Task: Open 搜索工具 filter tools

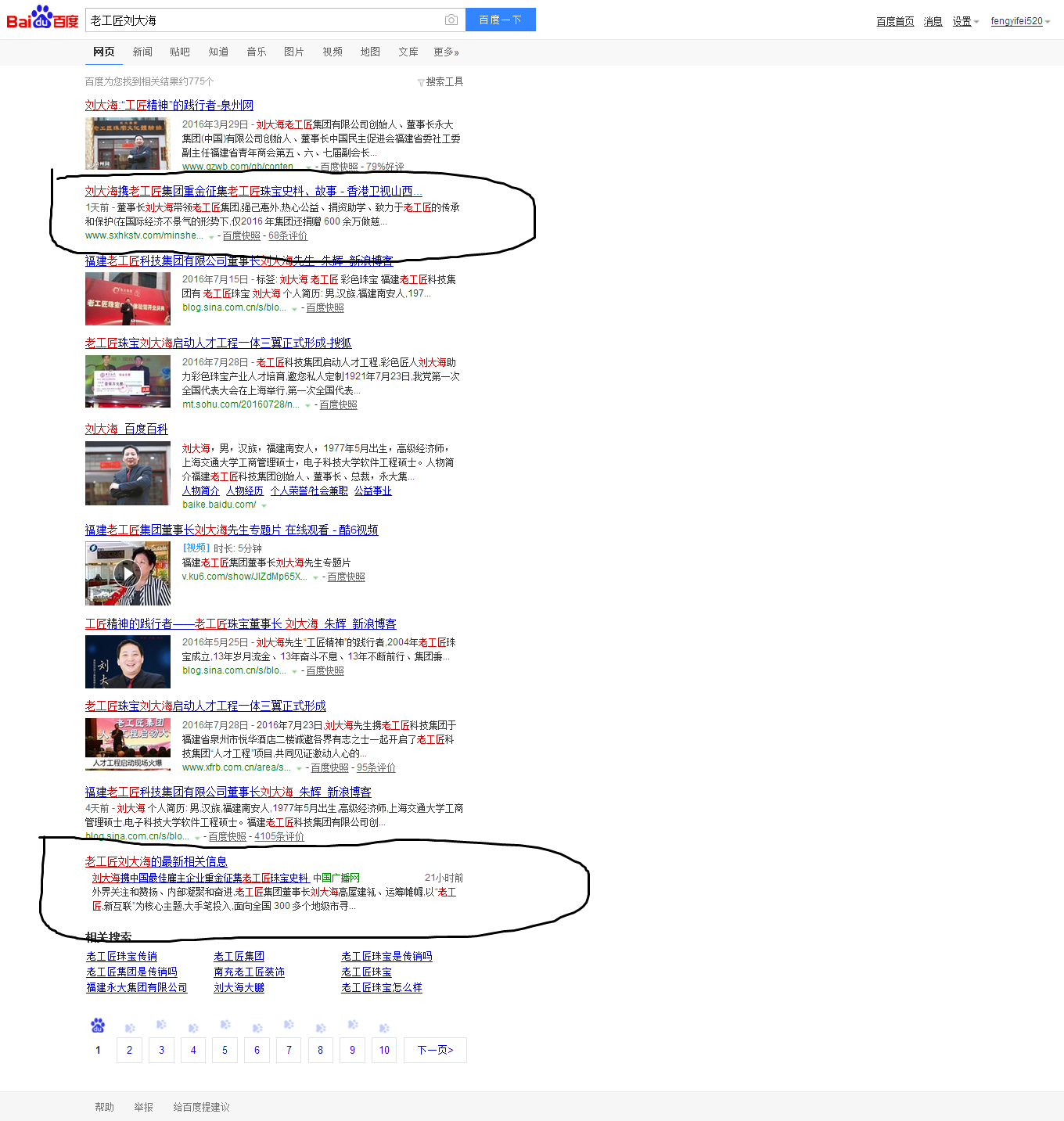Action: [x=440, y=81]
